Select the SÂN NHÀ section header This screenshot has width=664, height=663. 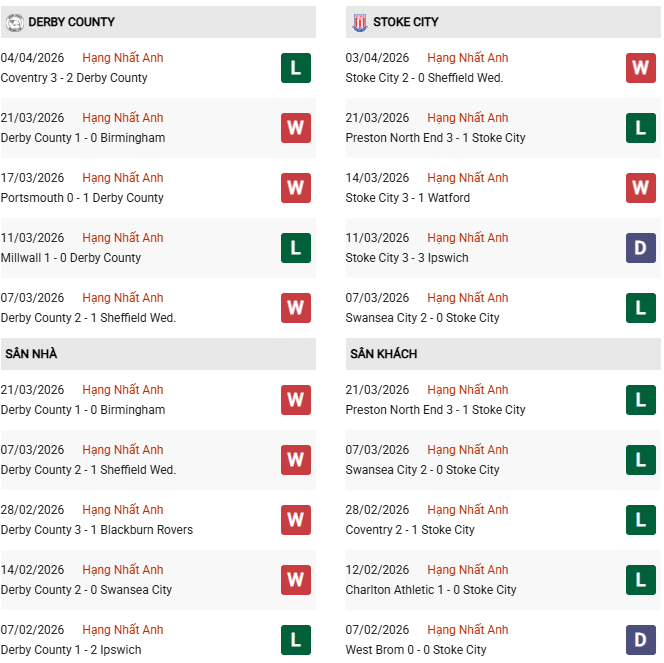[x=31, y=354]
